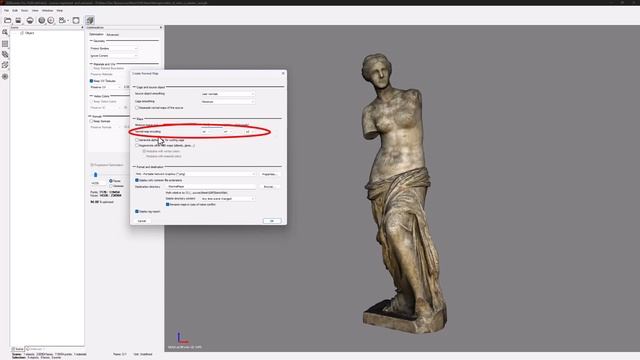Open the File menu

click(x=6, y=10)
